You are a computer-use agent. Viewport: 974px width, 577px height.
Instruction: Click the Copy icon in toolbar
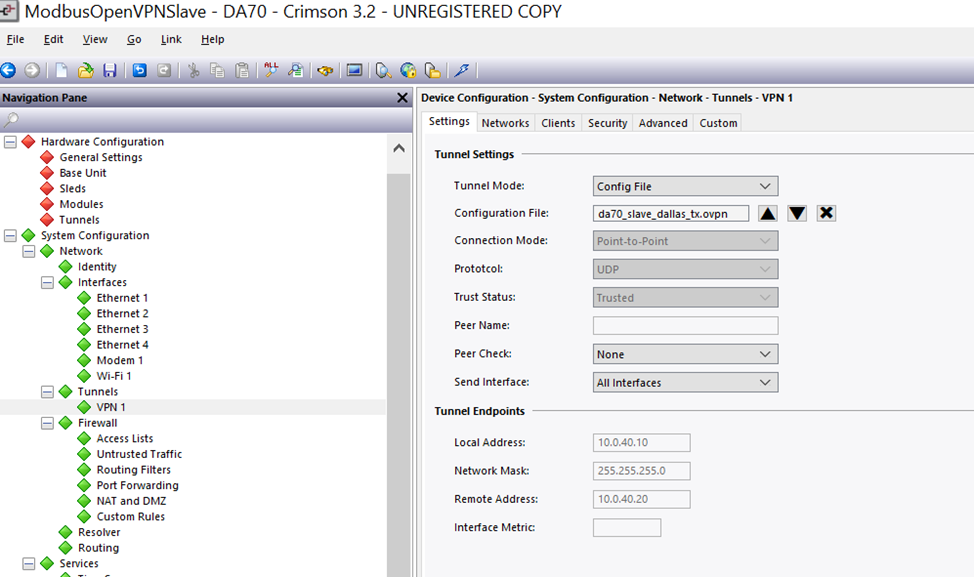pyautogui.click(x=217, y=71)
